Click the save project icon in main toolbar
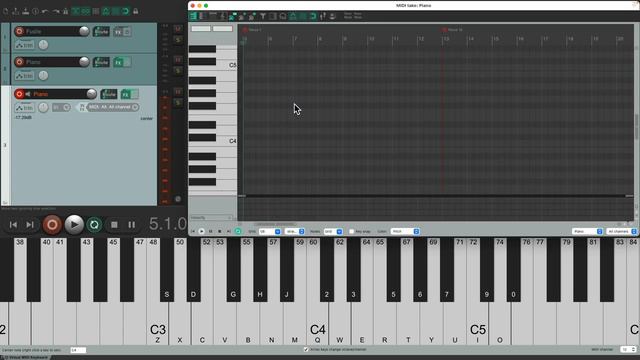Viewport: 640px width, 360px height. 26,11
